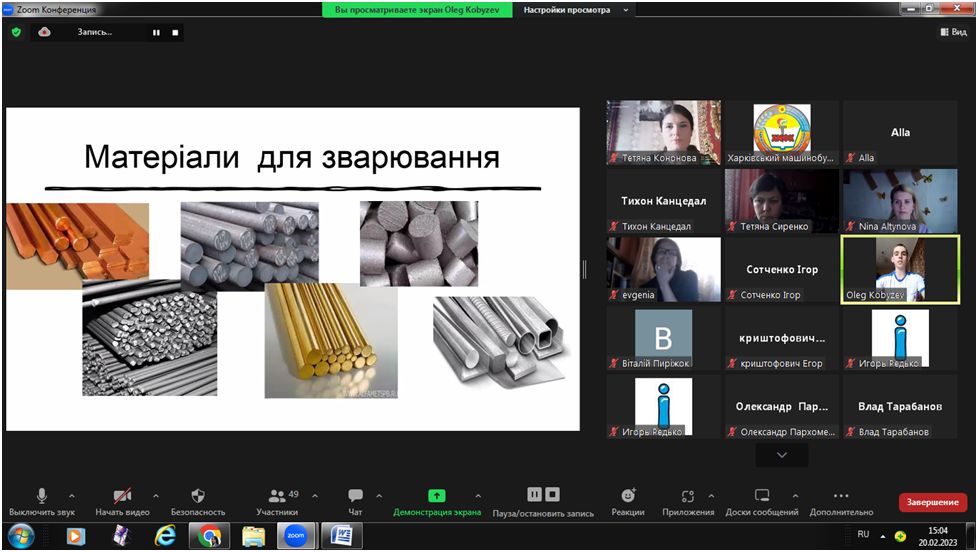The width and height of the screenshot is (978, 552).
Task: Open Google Chrome from taskbar
Action: [210, 536]
